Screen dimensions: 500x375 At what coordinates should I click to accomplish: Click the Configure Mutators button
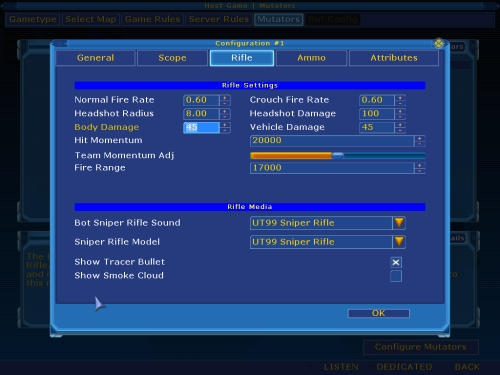click(421, 347)
